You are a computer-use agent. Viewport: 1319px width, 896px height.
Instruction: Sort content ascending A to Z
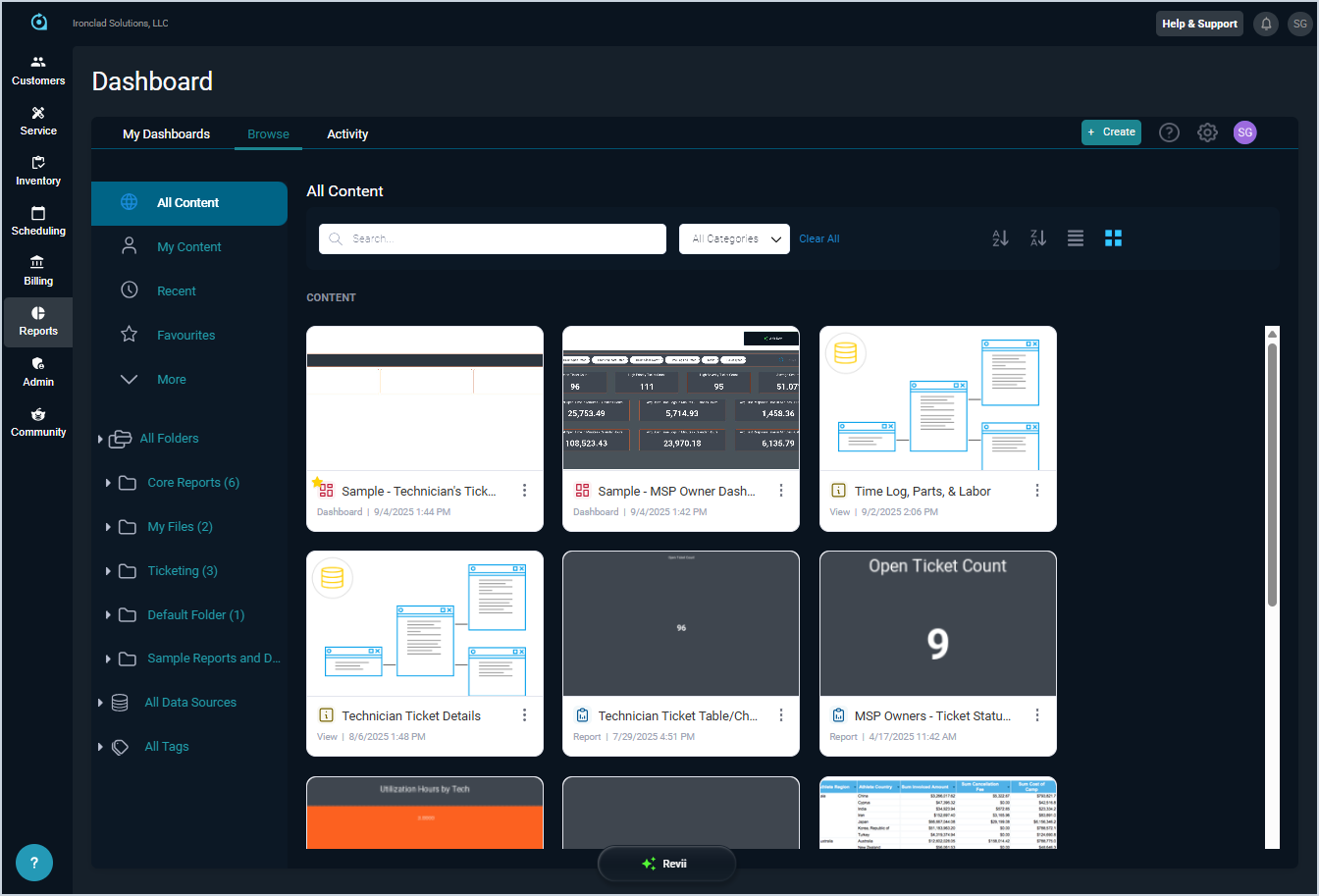1000,238
